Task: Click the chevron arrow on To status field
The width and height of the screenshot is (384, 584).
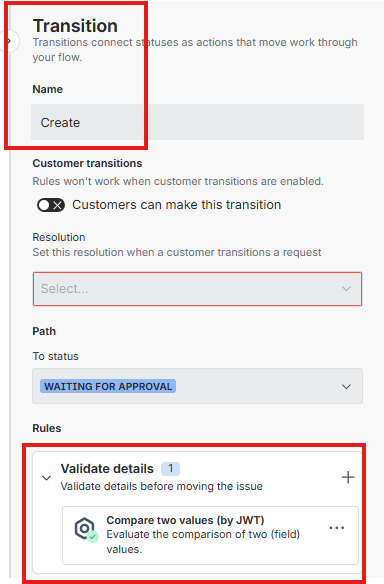Action: [346, 387]
